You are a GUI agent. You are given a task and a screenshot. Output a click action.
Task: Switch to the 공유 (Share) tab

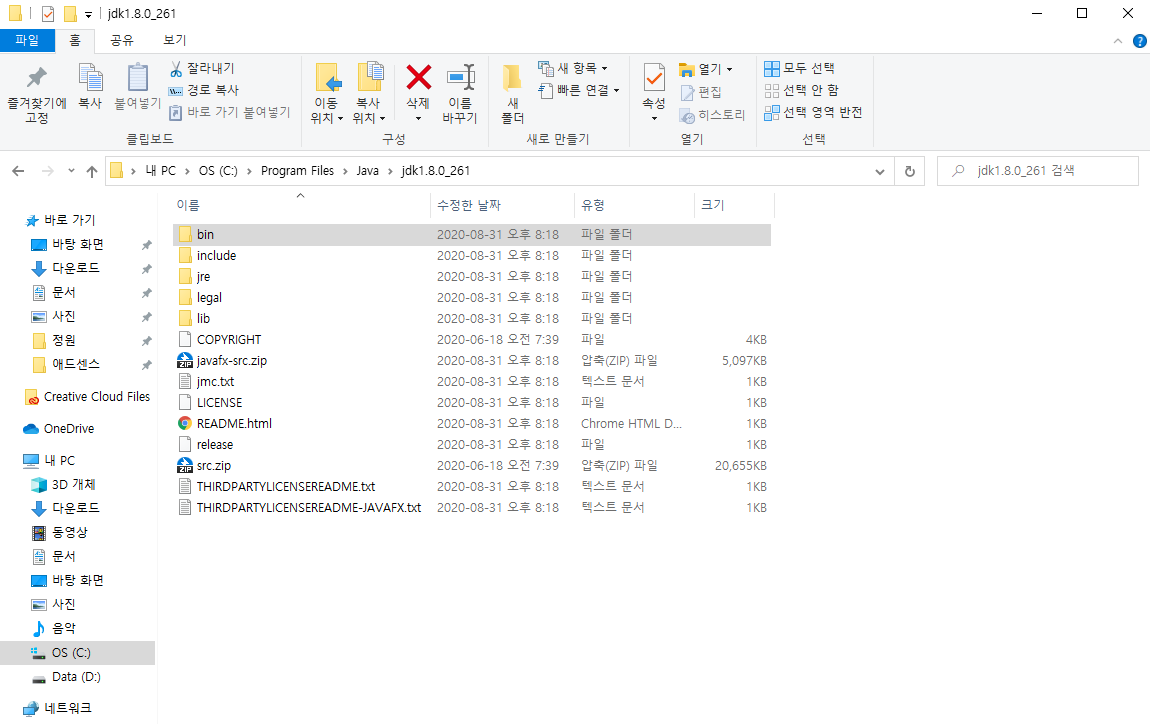pyautogui.click(x=122, y=40)
